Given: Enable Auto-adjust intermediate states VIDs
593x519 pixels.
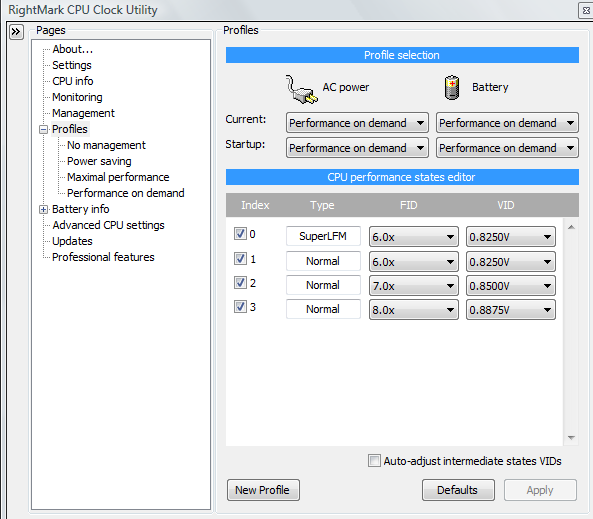Looking at the screenshot, I should pyautogui.click(x=374, y=461).
